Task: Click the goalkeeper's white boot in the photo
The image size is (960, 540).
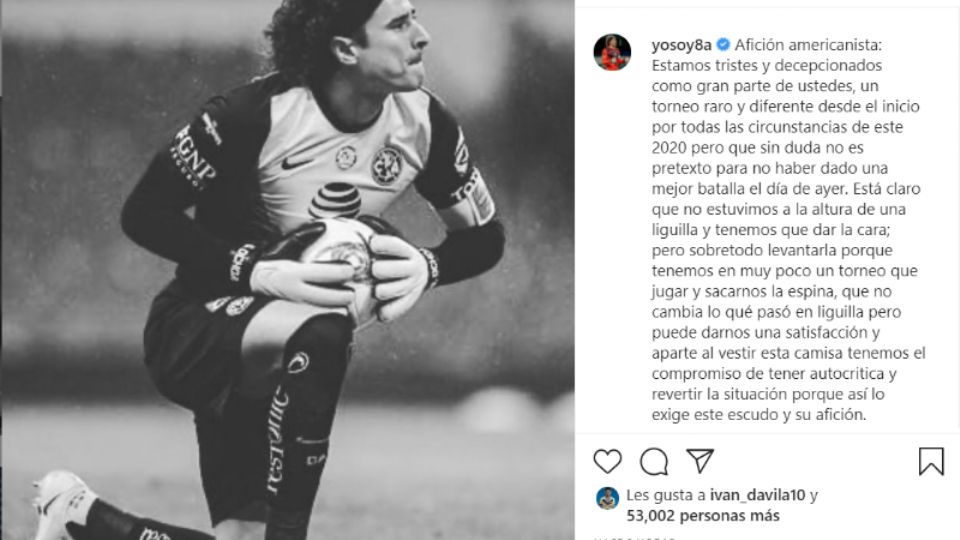Action: pos(63,502)
